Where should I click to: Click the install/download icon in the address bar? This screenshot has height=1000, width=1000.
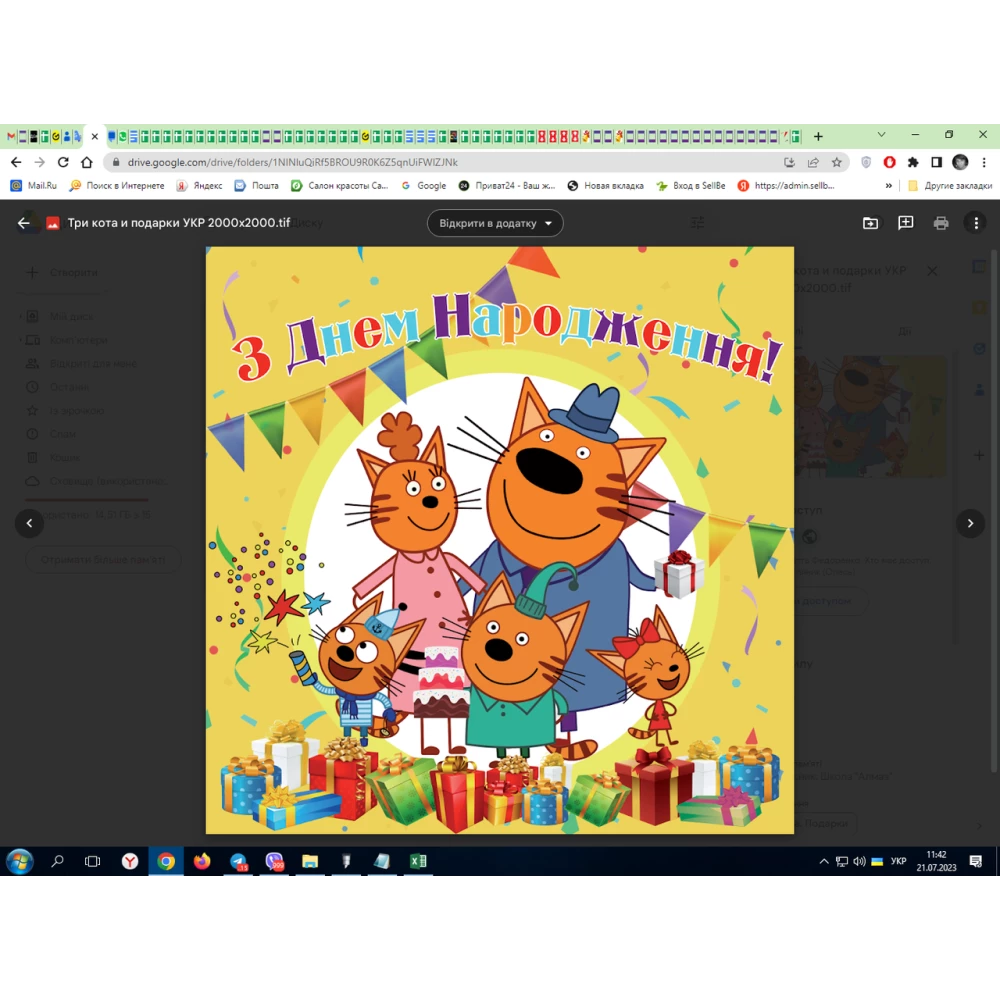790,163
